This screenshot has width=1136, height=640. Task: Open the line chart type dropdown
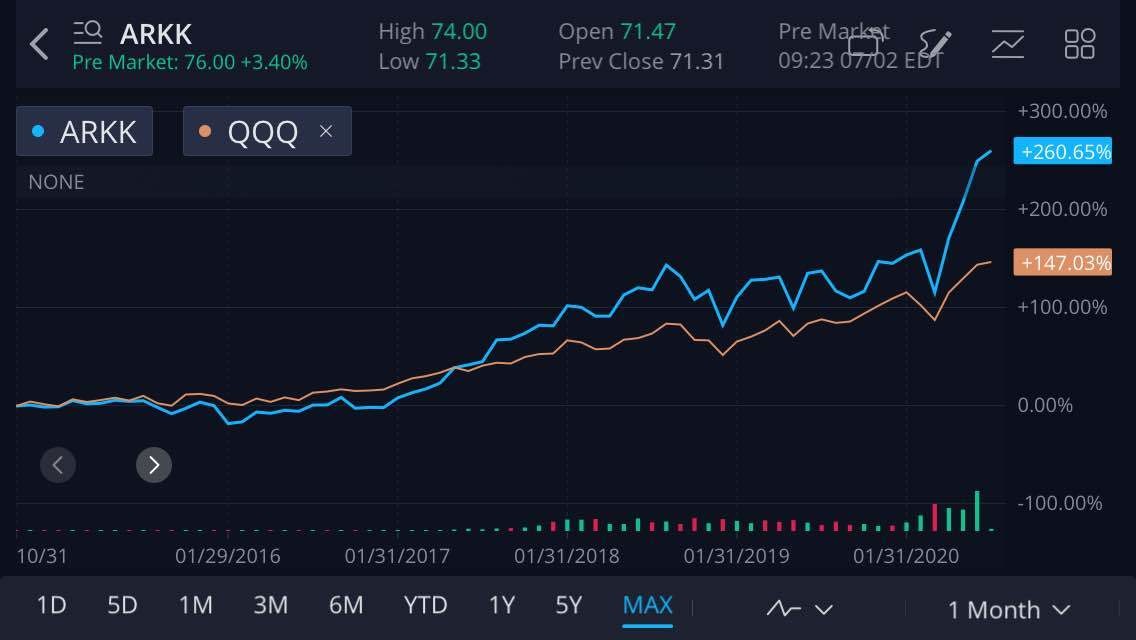(799, 609)
